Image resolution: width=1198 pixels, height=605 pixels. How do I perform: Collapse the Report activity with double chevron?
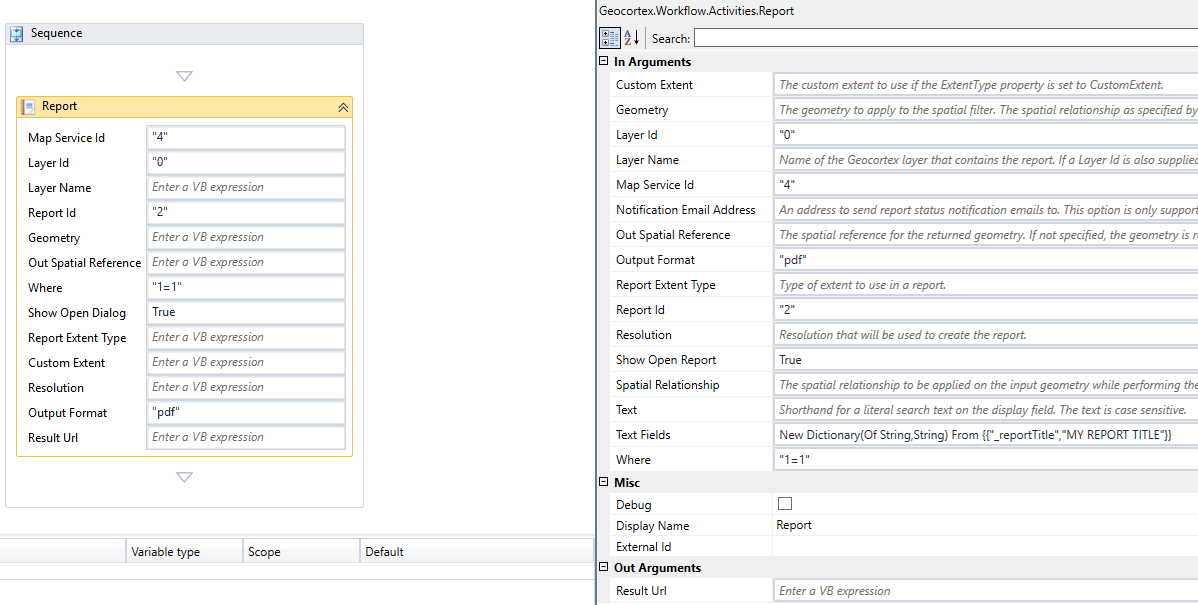pyautogui.click(x=343, y=108)
